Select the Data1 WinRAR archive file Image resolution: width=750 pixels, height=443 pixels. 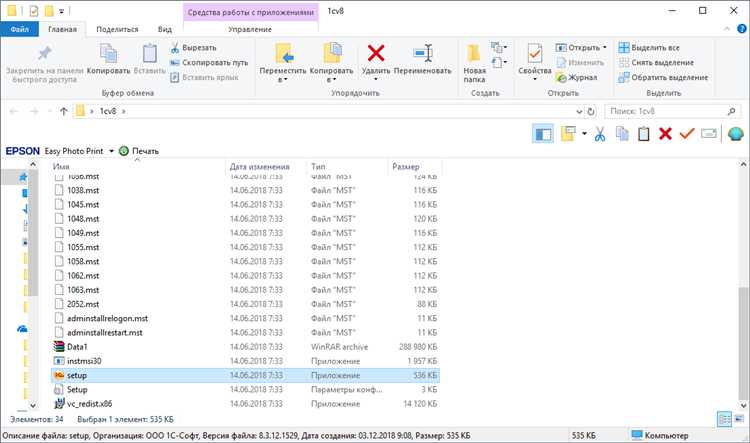point(77,346)
